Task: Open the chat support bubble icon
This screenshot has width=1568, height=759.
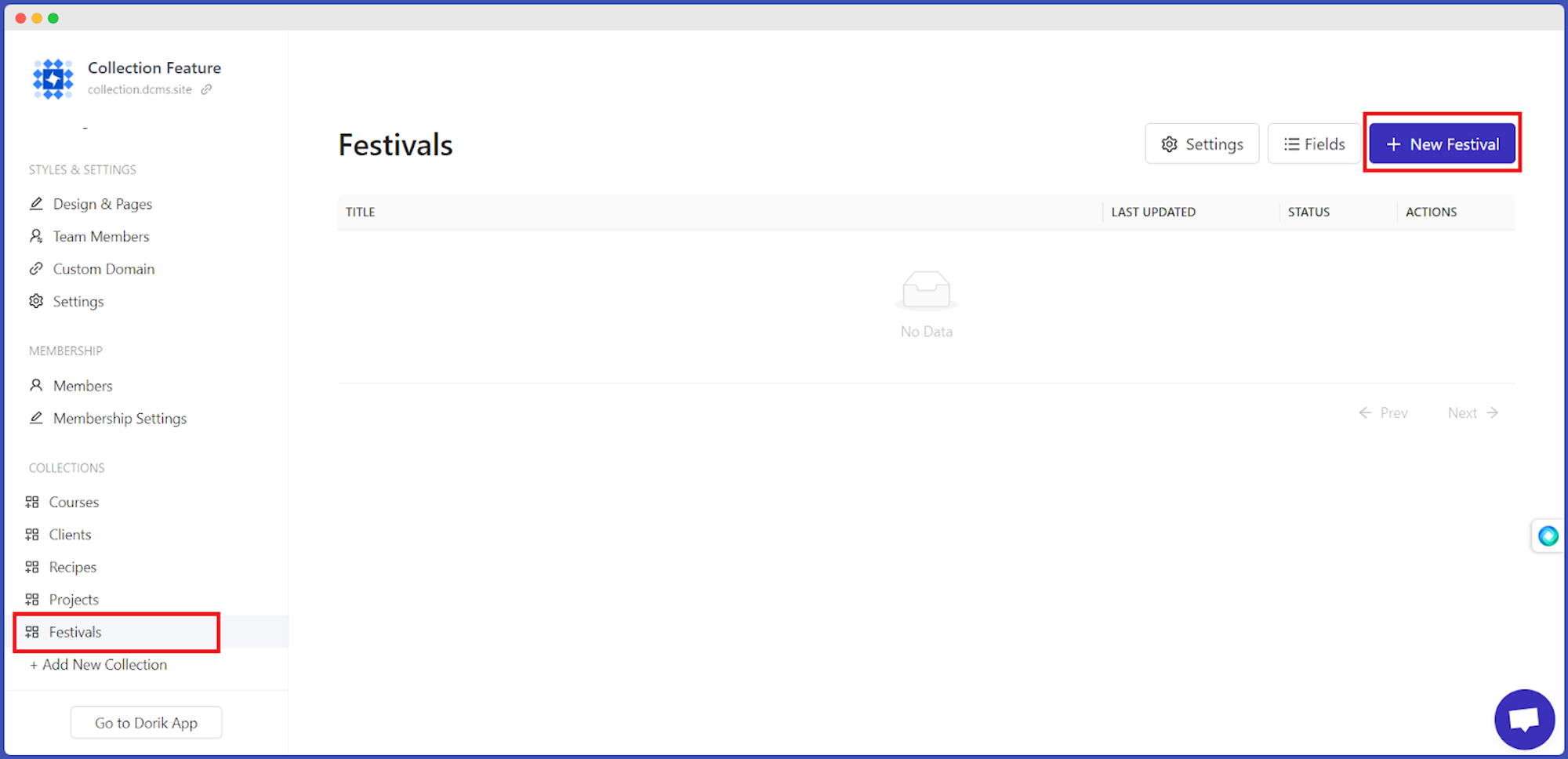Action: 1524,719
